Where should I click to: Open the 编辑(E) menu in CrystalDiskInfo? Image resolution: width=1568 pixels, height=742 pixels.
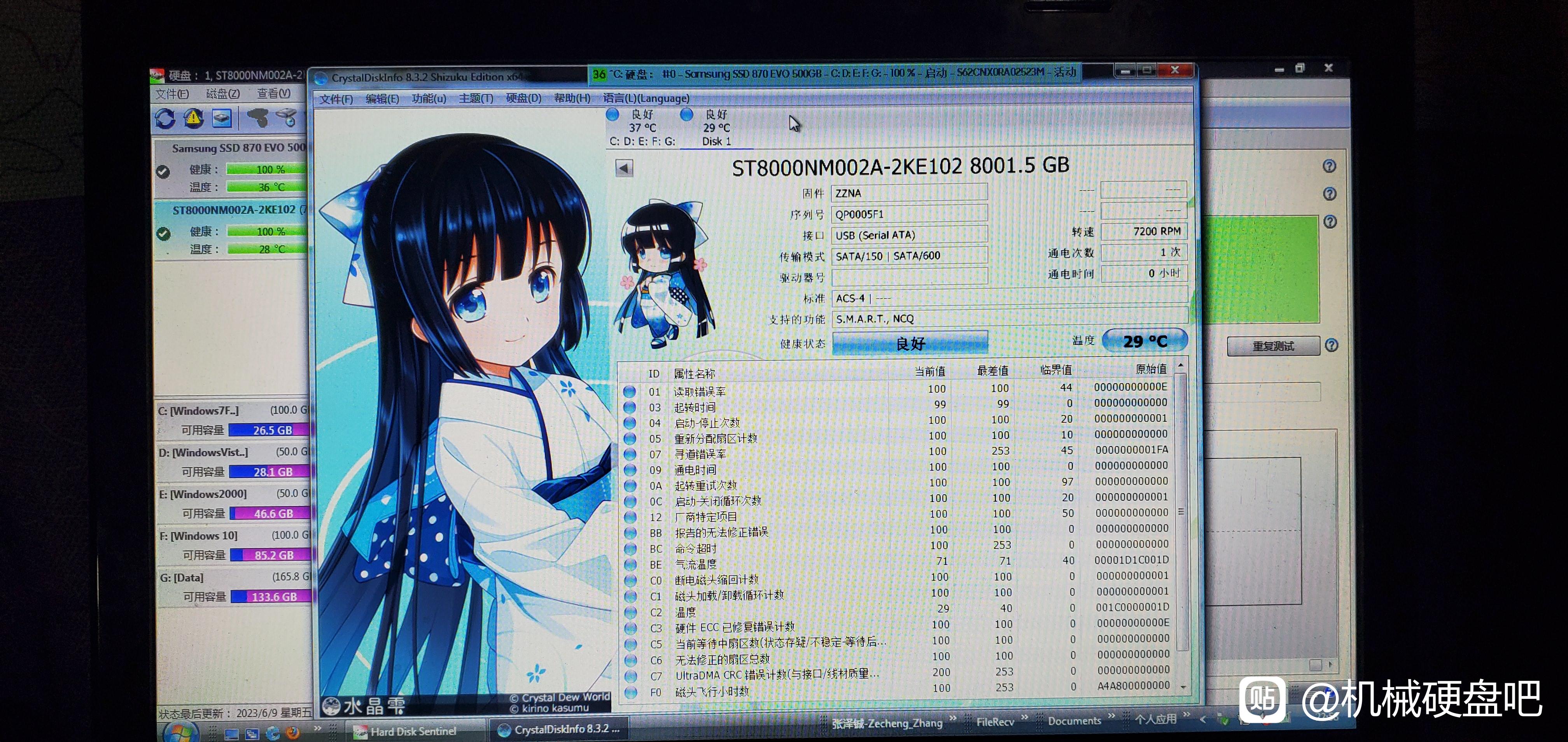(x=382, y=99)
